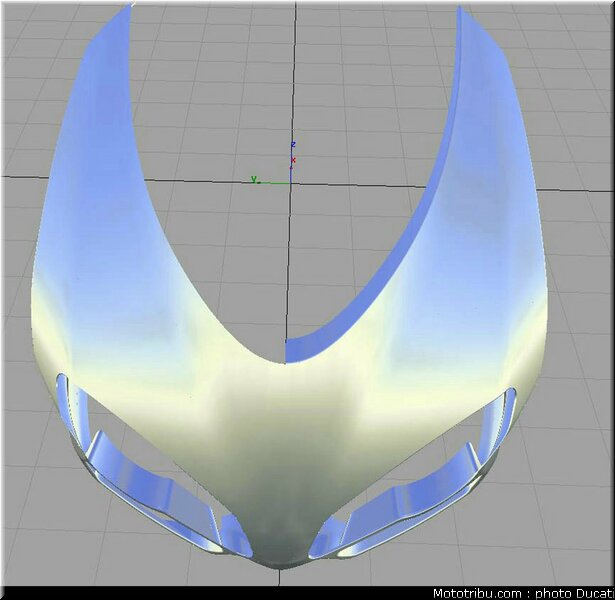Click the "photo Ducati" credit text
Image resolution: width=615 pixels, height=600 pixels.
tap(575, 593)
